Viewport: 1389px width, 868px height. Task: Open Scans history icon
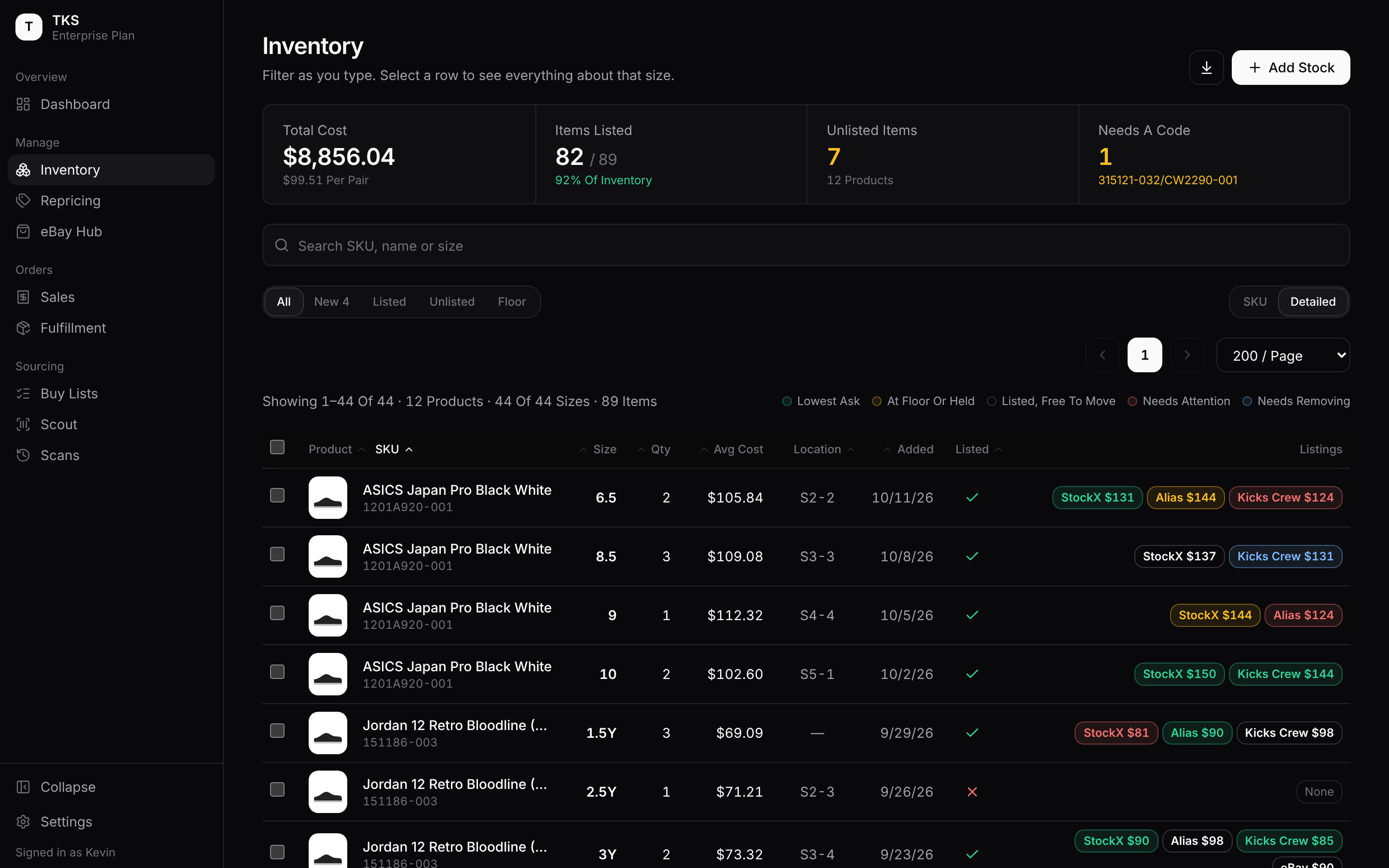[x=23, y=455]
